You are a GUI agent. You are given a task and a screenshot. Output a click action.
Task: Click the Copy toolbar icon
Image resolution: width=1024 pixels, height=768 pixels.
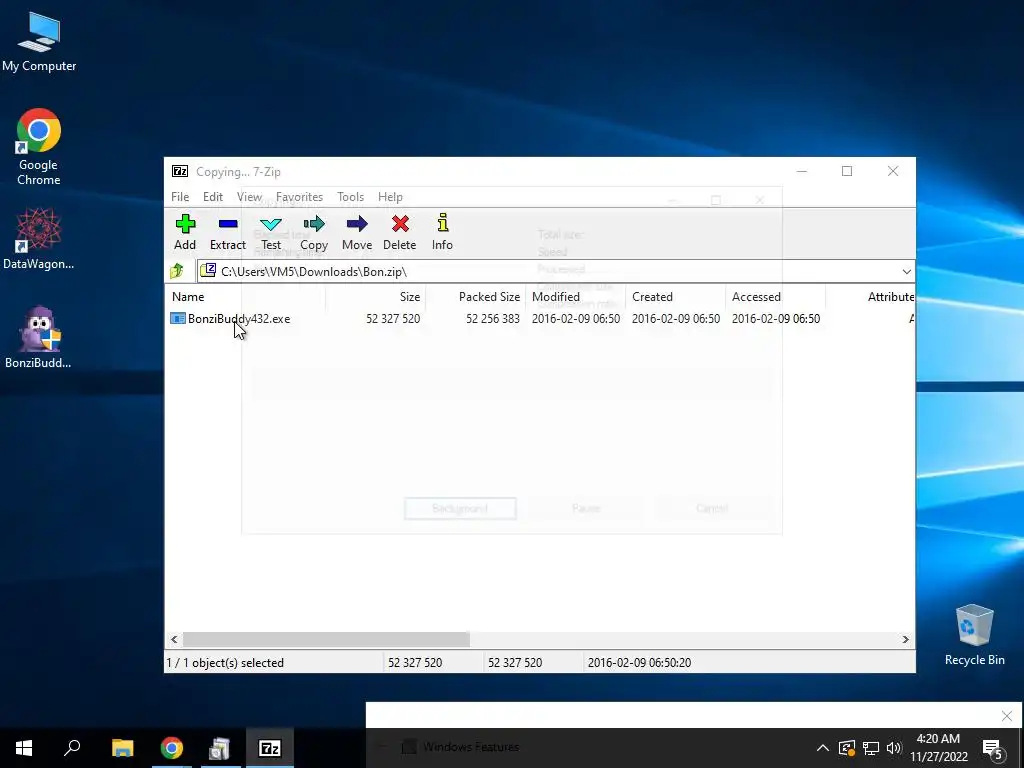coord(314,225)
